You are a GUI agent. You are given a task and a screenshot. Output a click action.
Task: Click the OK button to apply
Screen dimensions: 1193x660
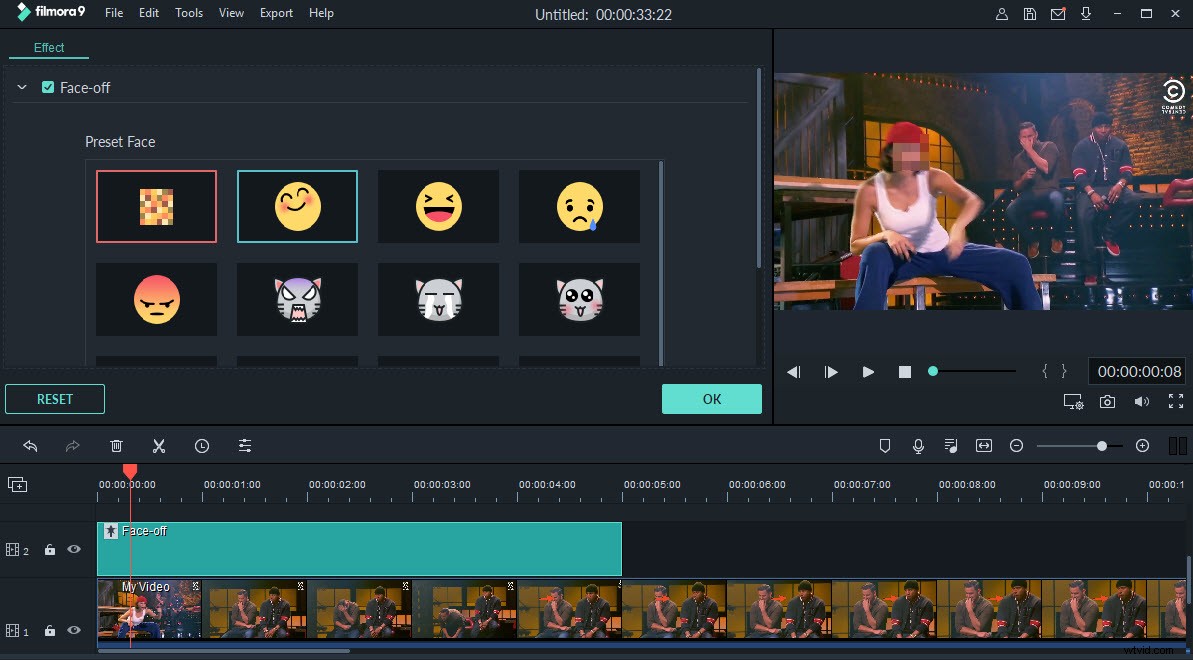click(x=711, y=398)
